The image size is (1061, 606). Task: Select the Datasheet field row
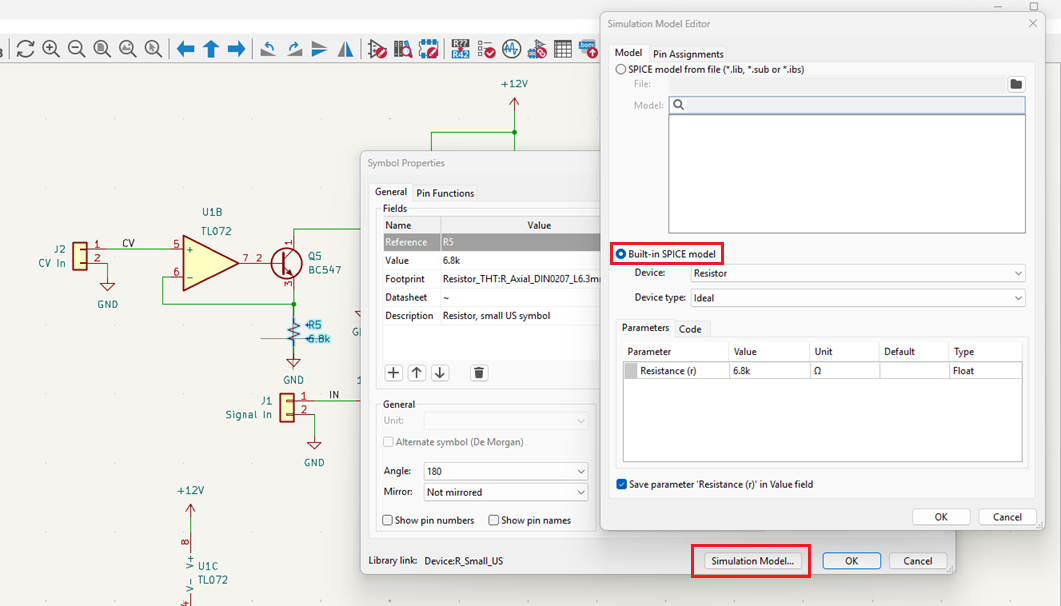pos(491,297)
